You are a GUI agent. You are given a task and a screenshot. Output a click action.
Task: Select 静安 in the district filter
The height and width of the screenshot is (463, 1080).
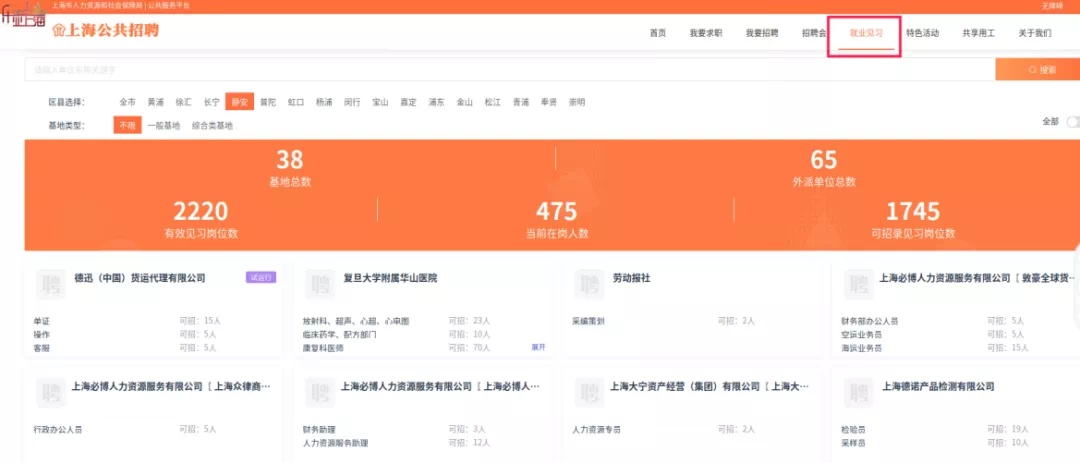(239, 102)
